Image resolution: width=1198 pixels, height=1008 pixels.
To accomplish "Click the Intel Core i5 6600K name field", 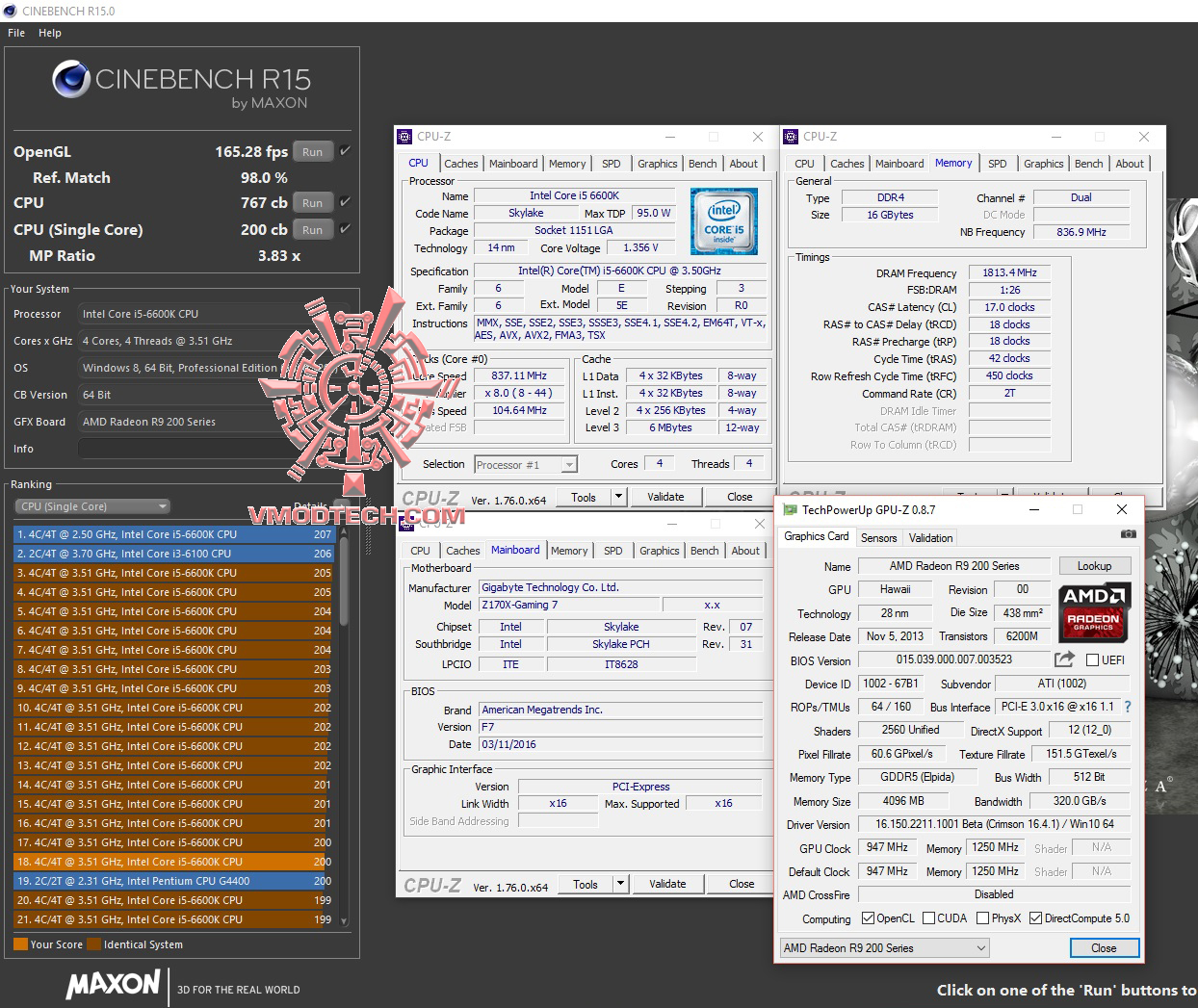I will [x=575, y=195].
